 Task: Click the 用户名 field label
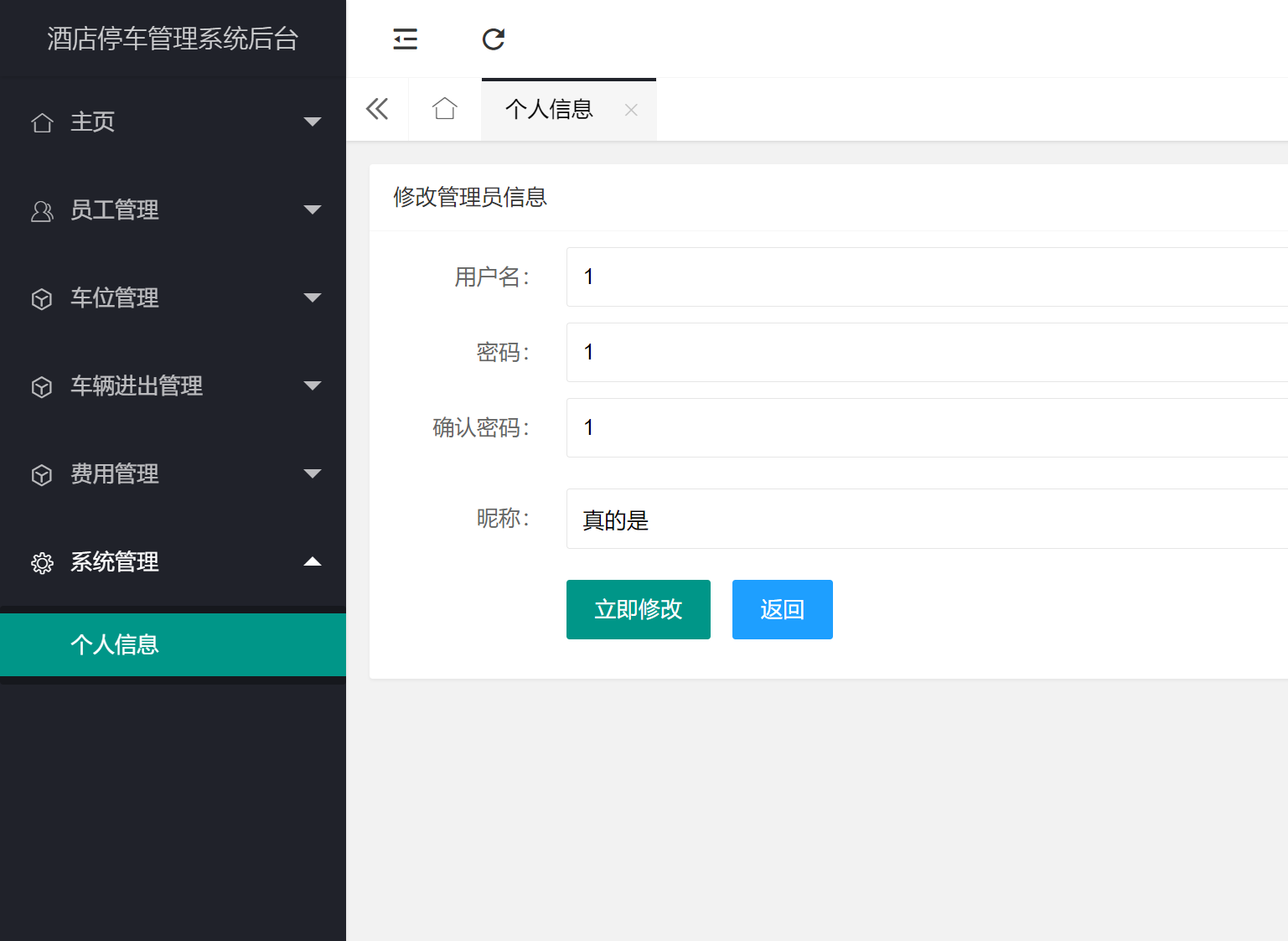click(x=492, y=277)
